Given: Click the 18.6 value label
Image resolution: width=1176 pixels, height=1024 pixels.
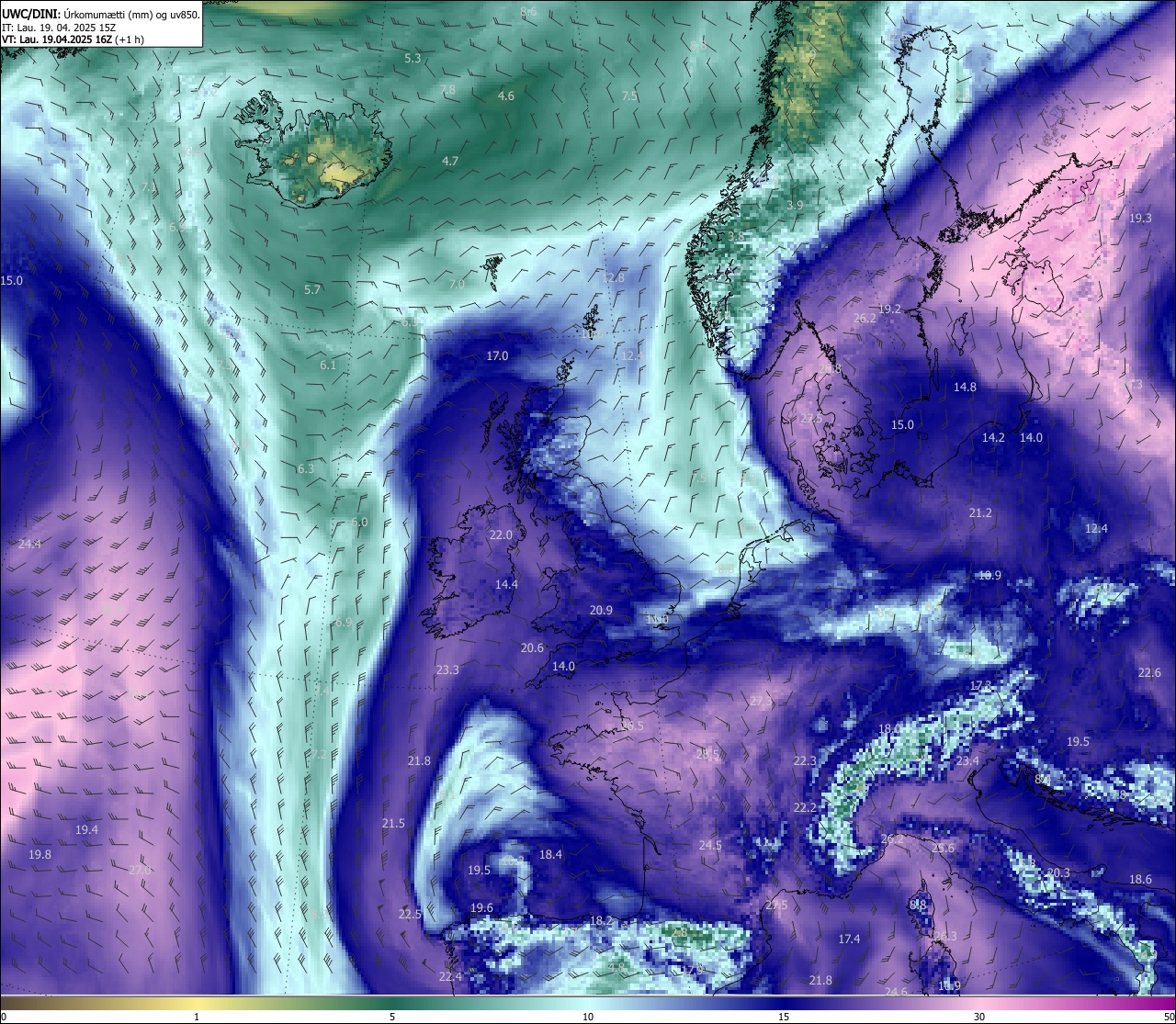Looking at the screenshot, I should tap(1140, 880).
